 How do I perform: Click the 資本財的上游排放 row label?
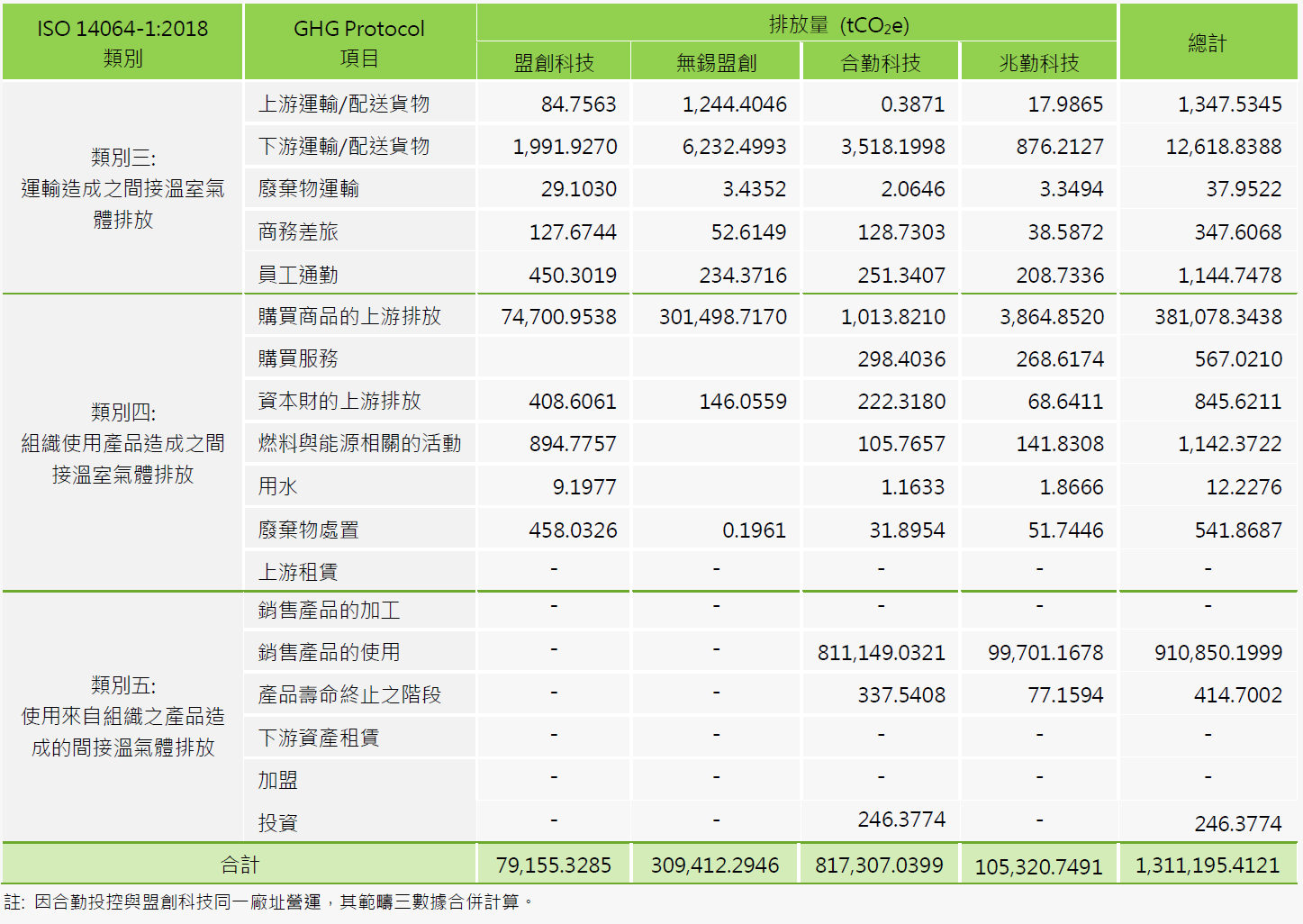[x=339, y=402]
